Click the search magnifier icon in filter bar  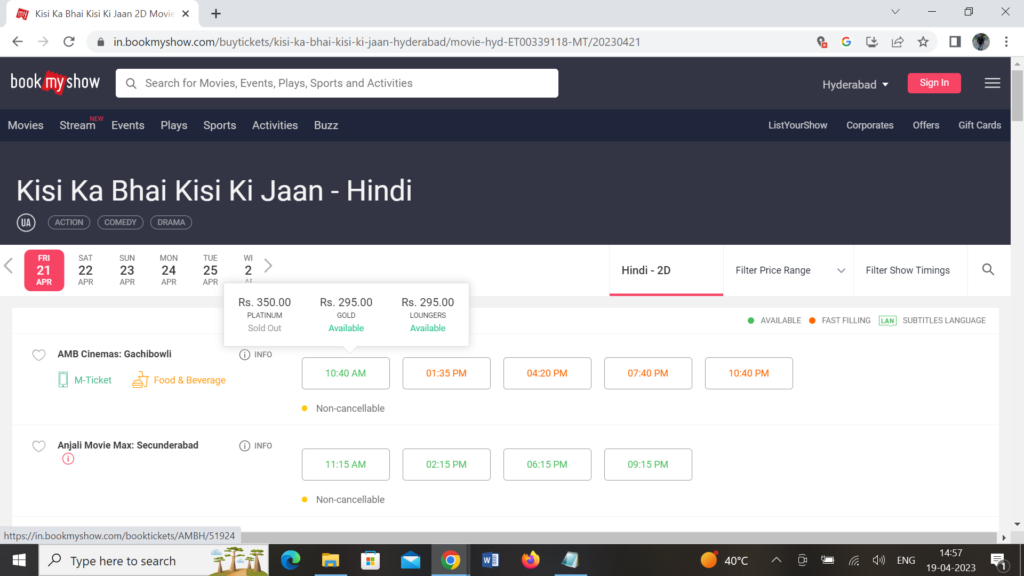[x=988, y=270]
